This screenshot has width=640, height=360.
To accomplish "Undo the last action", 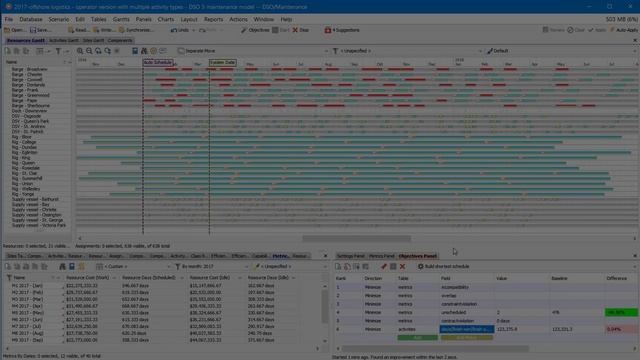I will point(180,30).
